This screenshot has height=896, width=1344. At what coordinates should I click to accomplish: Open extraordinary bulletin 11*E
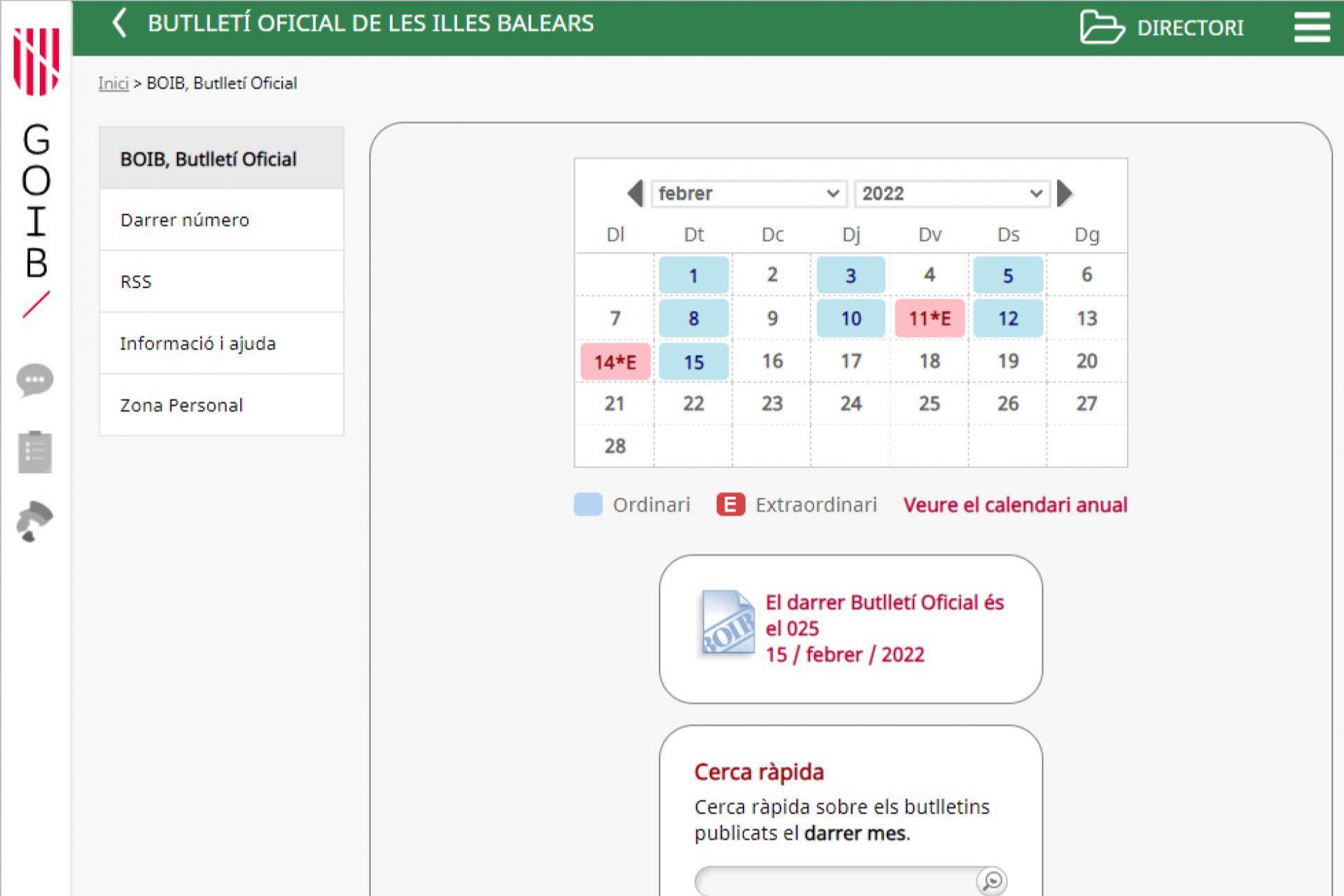pyautogui.click(x=930, y=318)
